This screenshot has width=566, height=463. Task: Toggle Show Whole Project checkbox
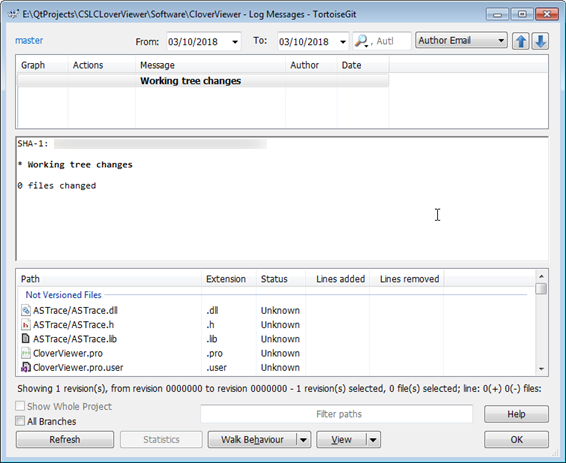20,406
